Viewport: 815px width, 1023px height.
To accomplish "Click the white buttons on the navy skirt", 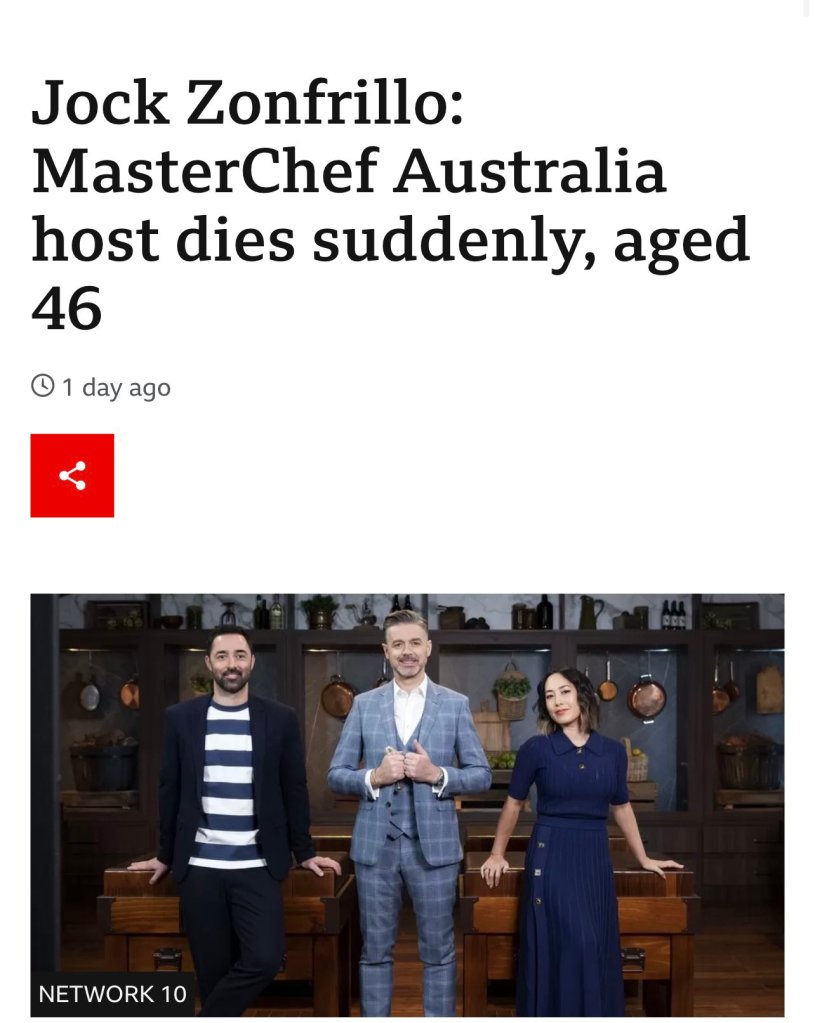I will coord(538,873).
